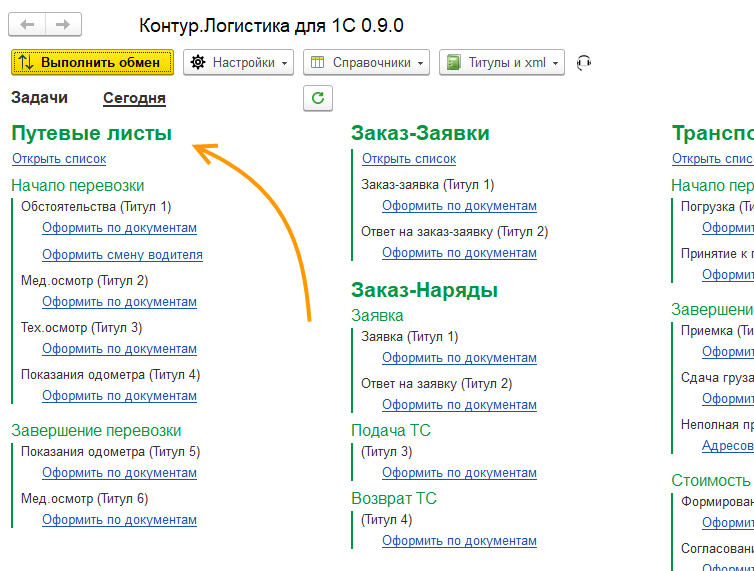Switch to the Задачи tab
Screen dimensions: 754x571
(39, 98)
